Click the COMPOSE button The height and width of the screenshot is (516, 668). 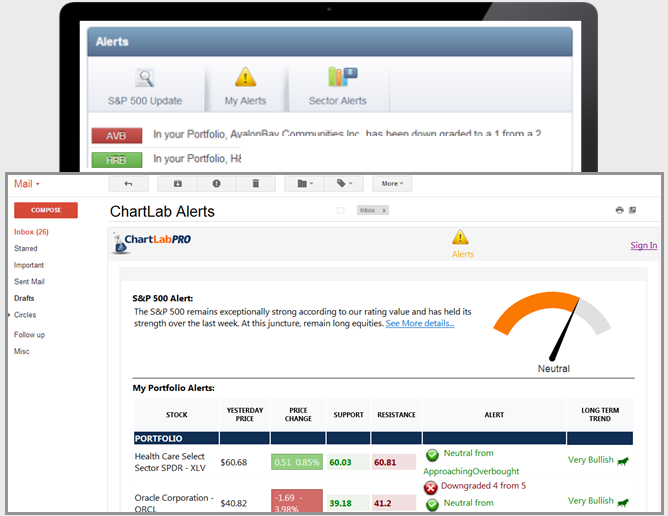pos(46,210)
